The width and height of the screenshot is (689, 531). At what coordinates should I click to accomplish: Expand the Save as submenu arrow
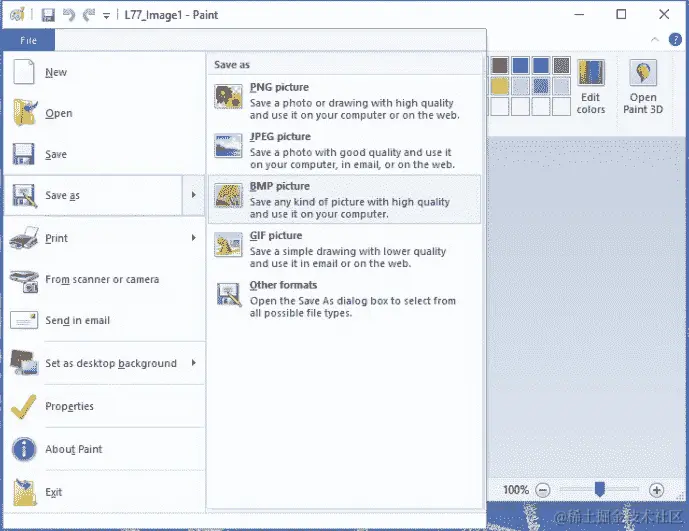click(x=193, y=195)
